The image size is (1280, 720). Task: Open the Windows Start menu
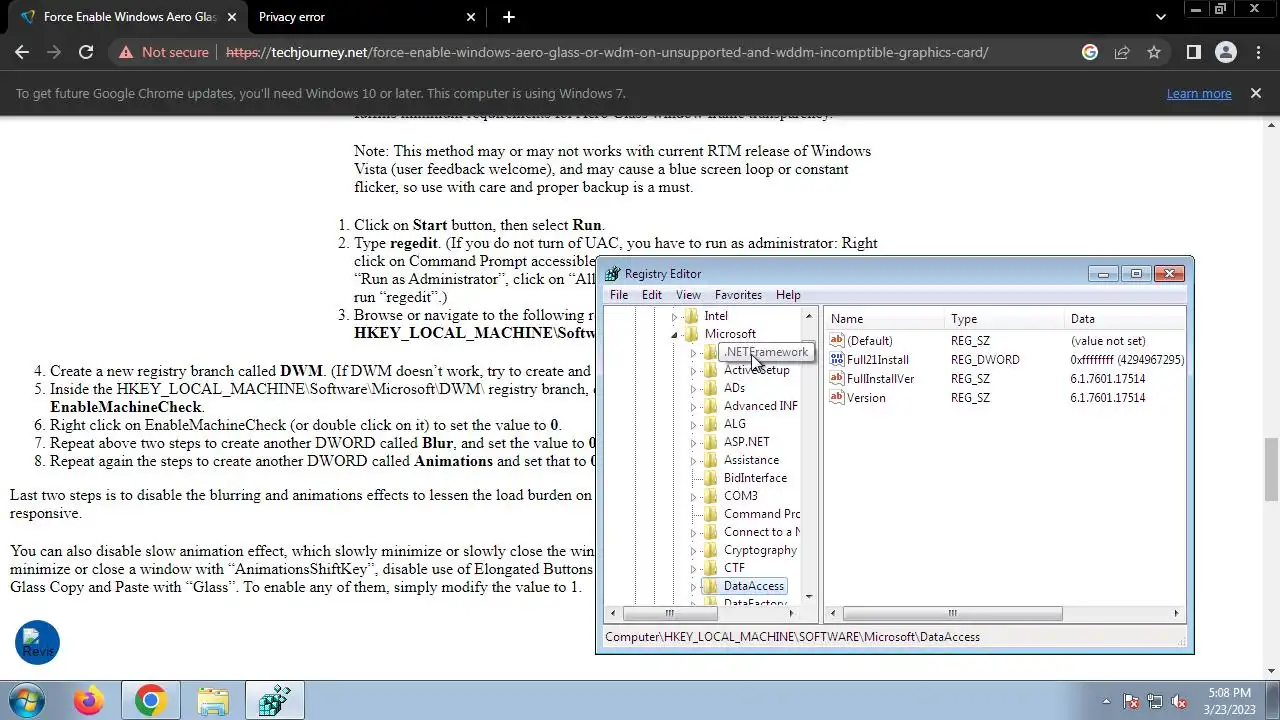(26, 701)
